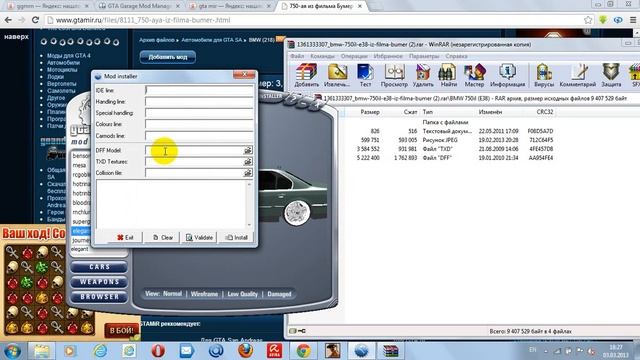Browse for DFF Model file icon
Viewport: 640px width, 360px height.
(x=248, y=151)
